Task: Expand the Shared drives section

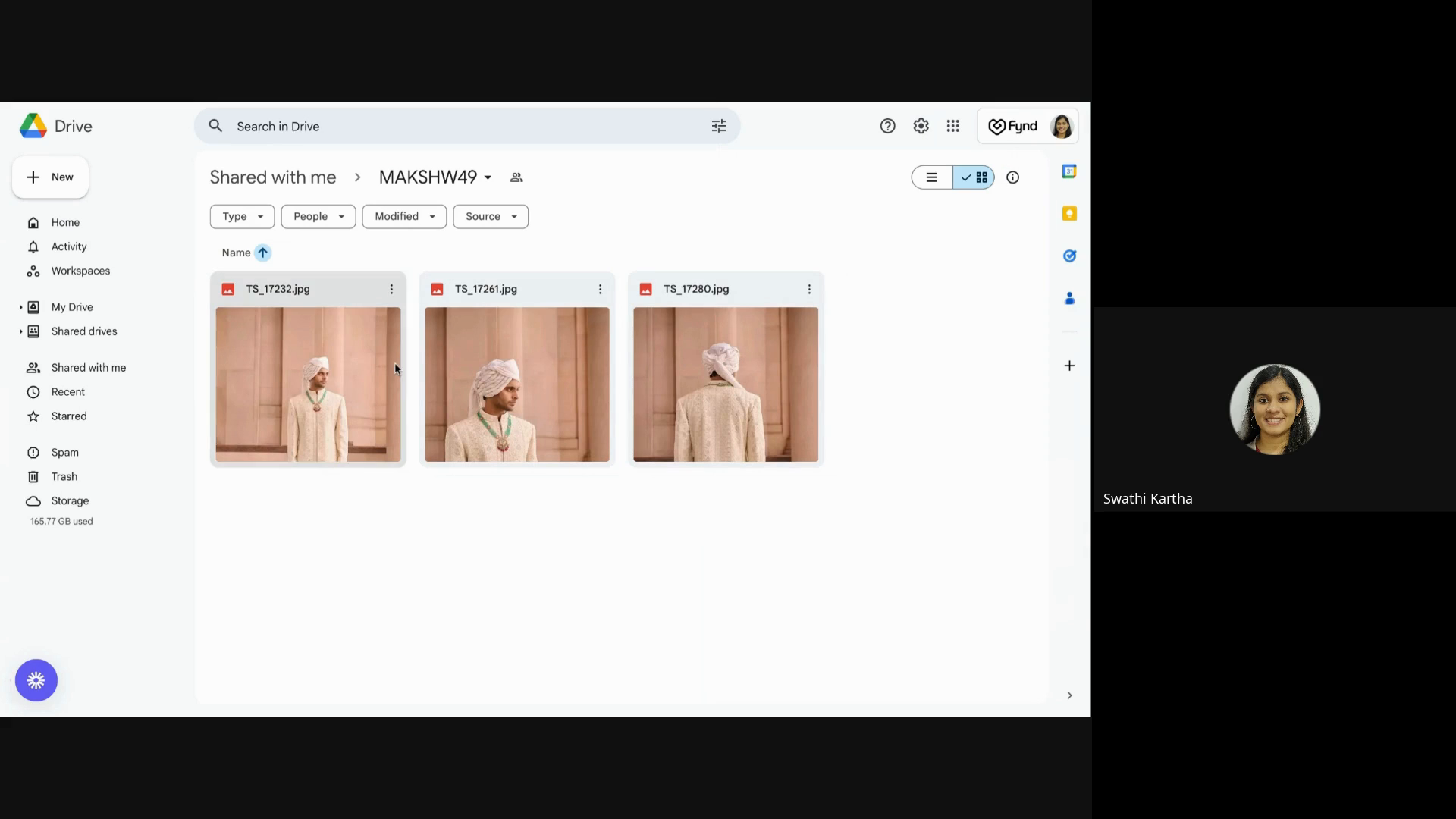Action: point(22,331)
